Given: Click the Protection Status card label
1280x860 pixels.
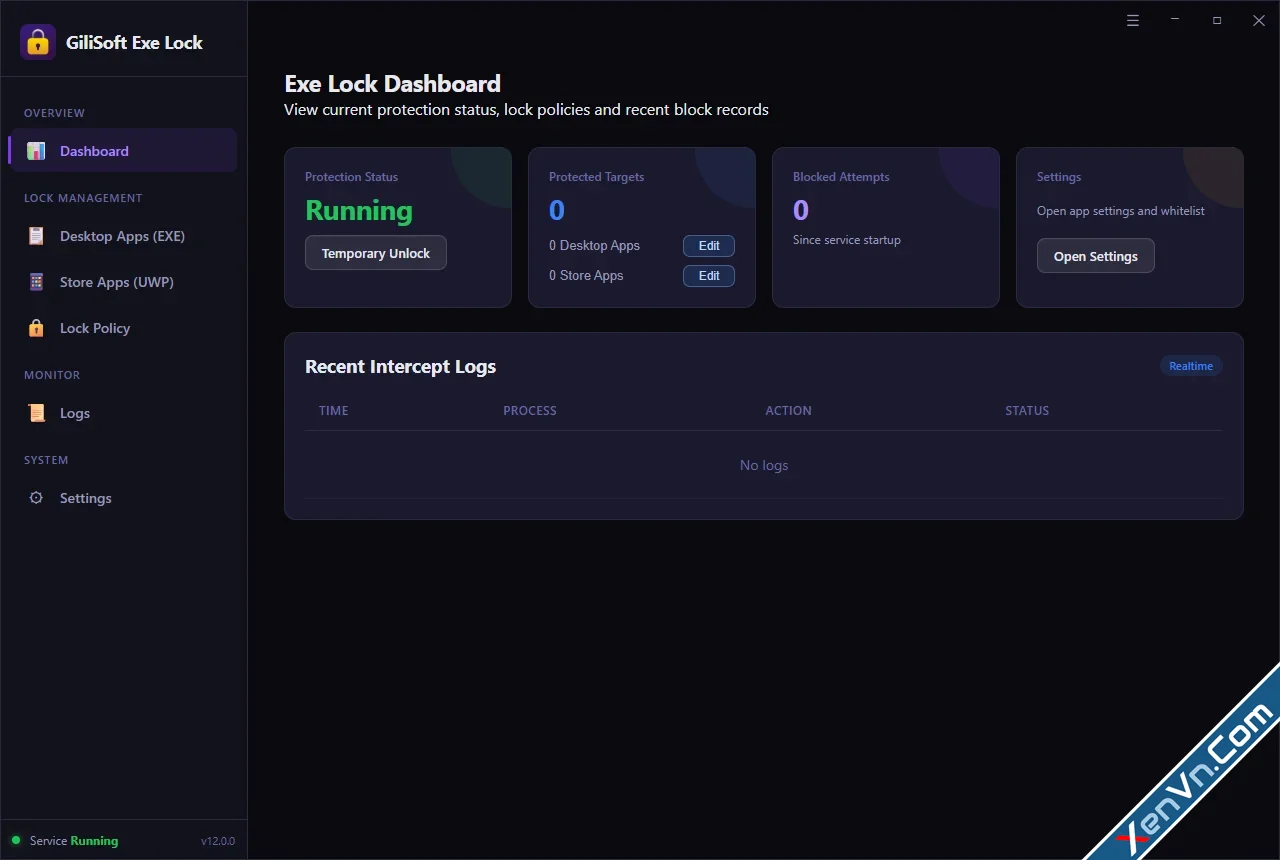Looking at the screenshot, I should tap(352, 177).
